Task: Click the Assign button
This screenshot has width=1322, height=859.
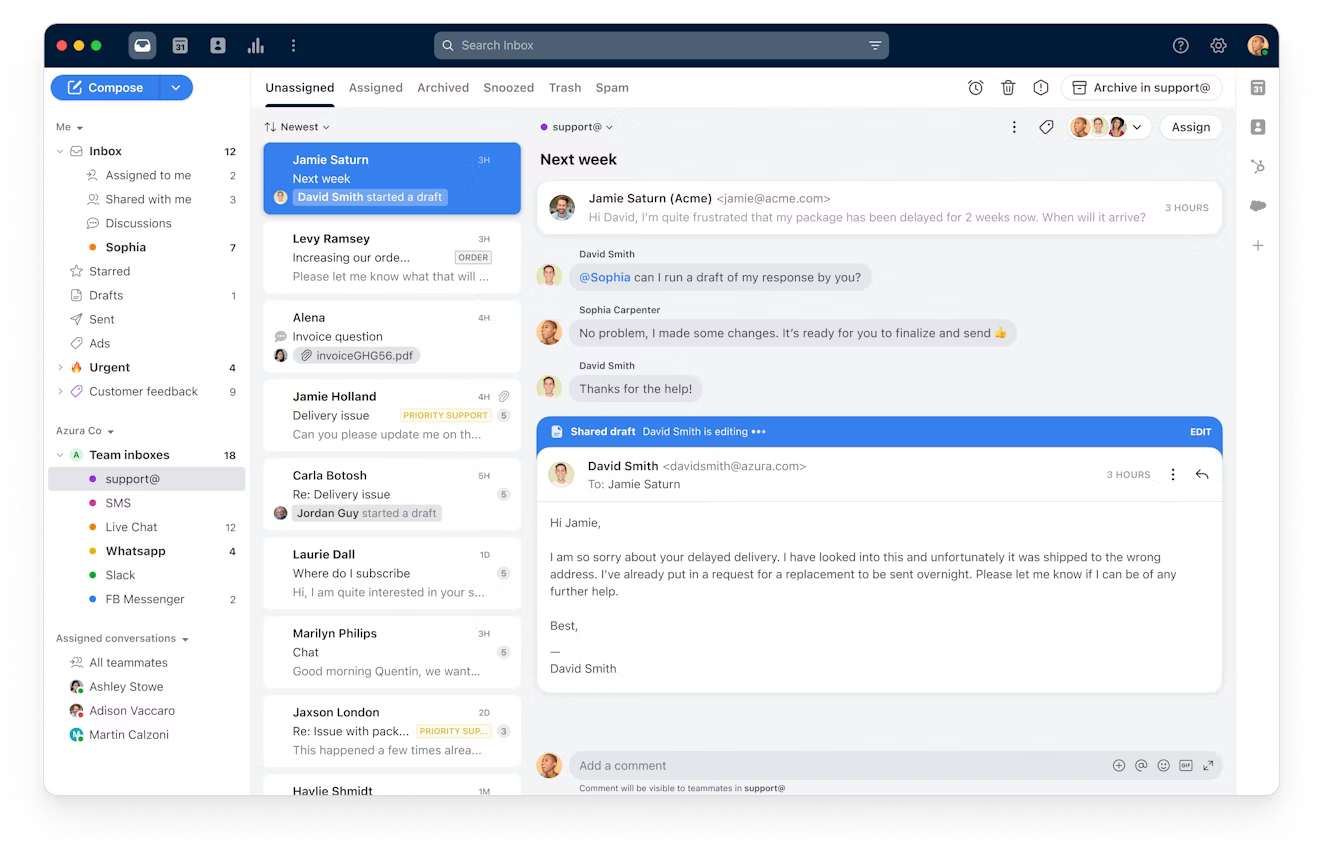Action: point(1191,127)
